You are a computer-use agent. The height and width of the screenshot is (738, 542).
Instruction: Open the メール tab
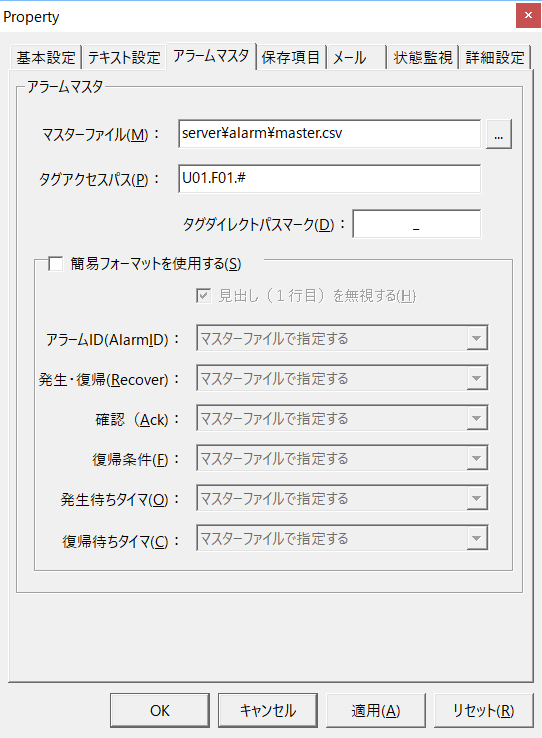[x=356, y=57]
